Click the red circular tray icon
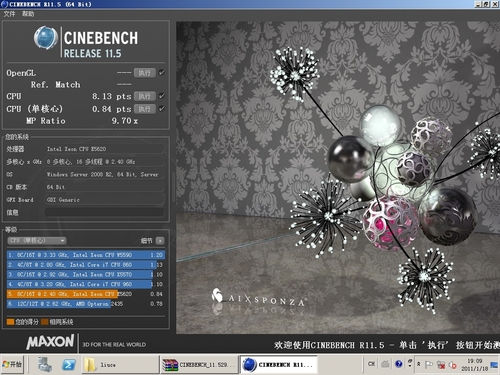The height and width of the screenshot is (375, 500). pyautogui.click(x=453, y=365)
